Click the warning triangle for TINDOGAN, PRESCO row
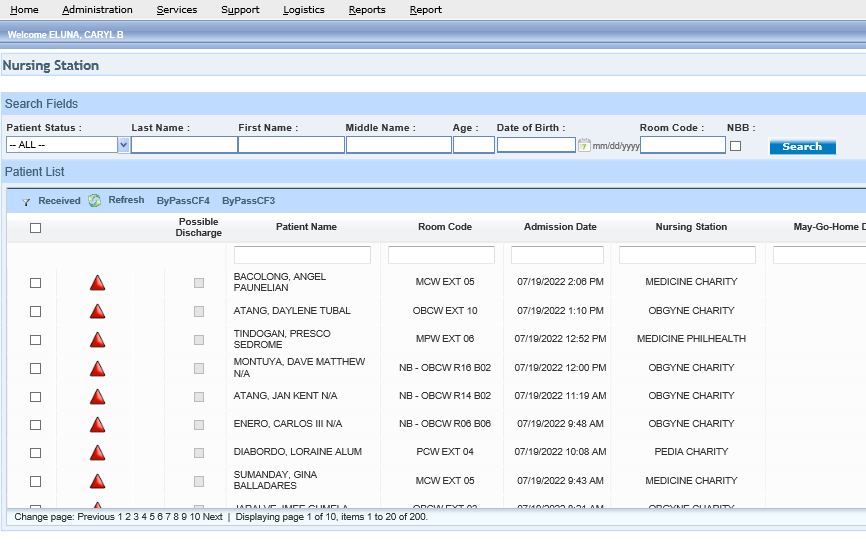This screenshot has width=866, height=544. (97, 340)
